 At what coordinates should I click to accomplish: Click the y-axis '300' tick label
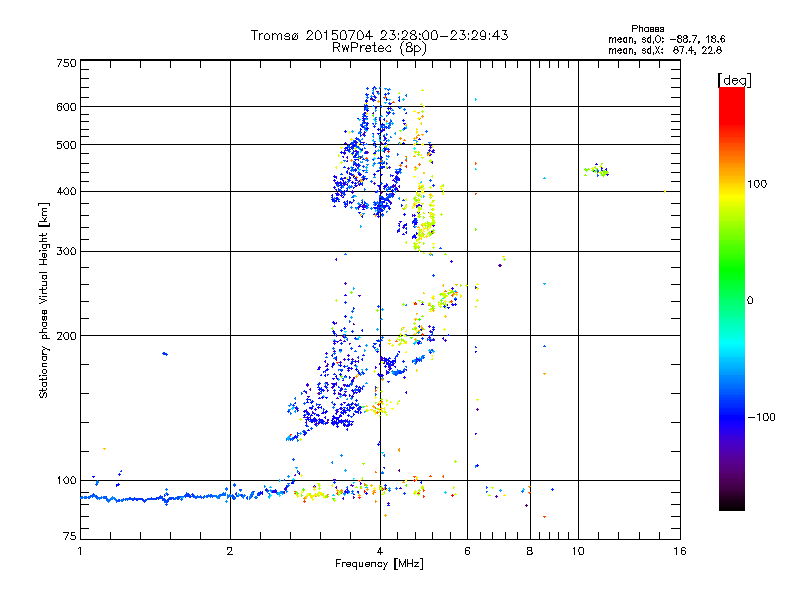tap(66, 252)
